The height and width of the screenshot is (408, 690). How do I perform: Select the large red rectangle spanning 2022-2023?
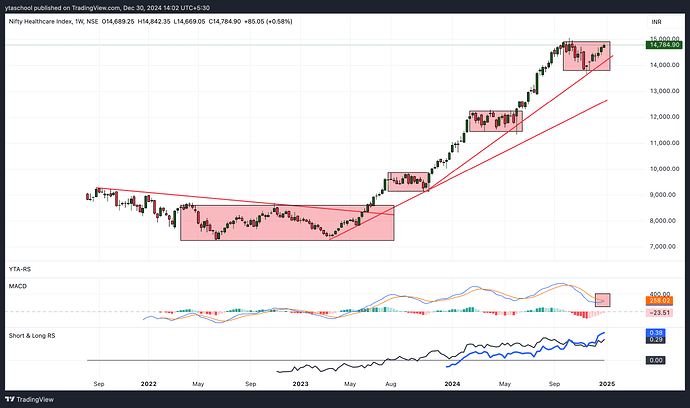(x=287, y=222)
